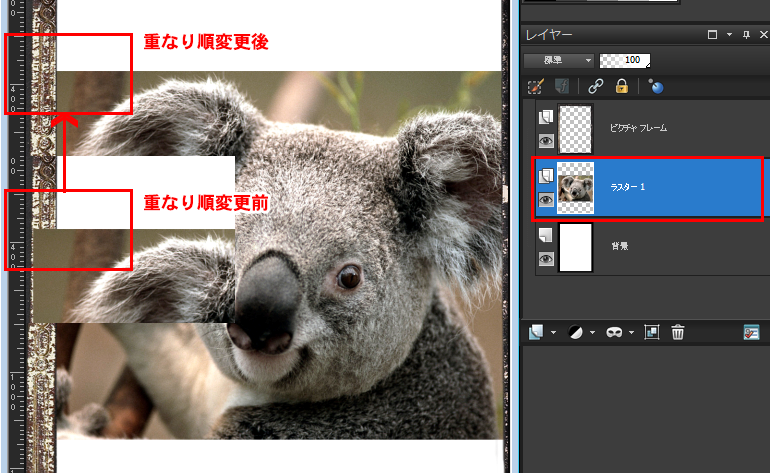Click layer type icon of ラスター 1
The width and height of the screenshot is (770, 473).
tap(546, 176)
